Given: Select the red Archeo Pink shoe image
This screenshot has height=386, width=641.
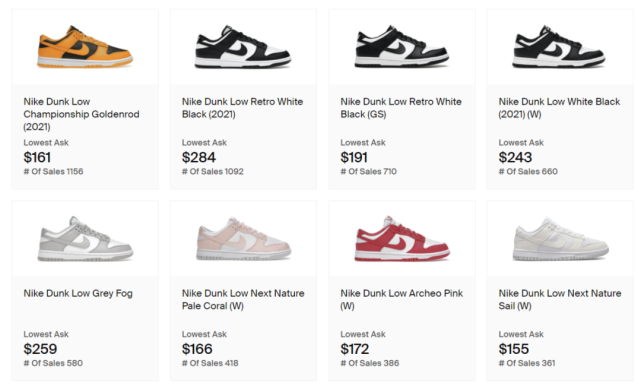Looking at the screenshot, I should point(402,239).
